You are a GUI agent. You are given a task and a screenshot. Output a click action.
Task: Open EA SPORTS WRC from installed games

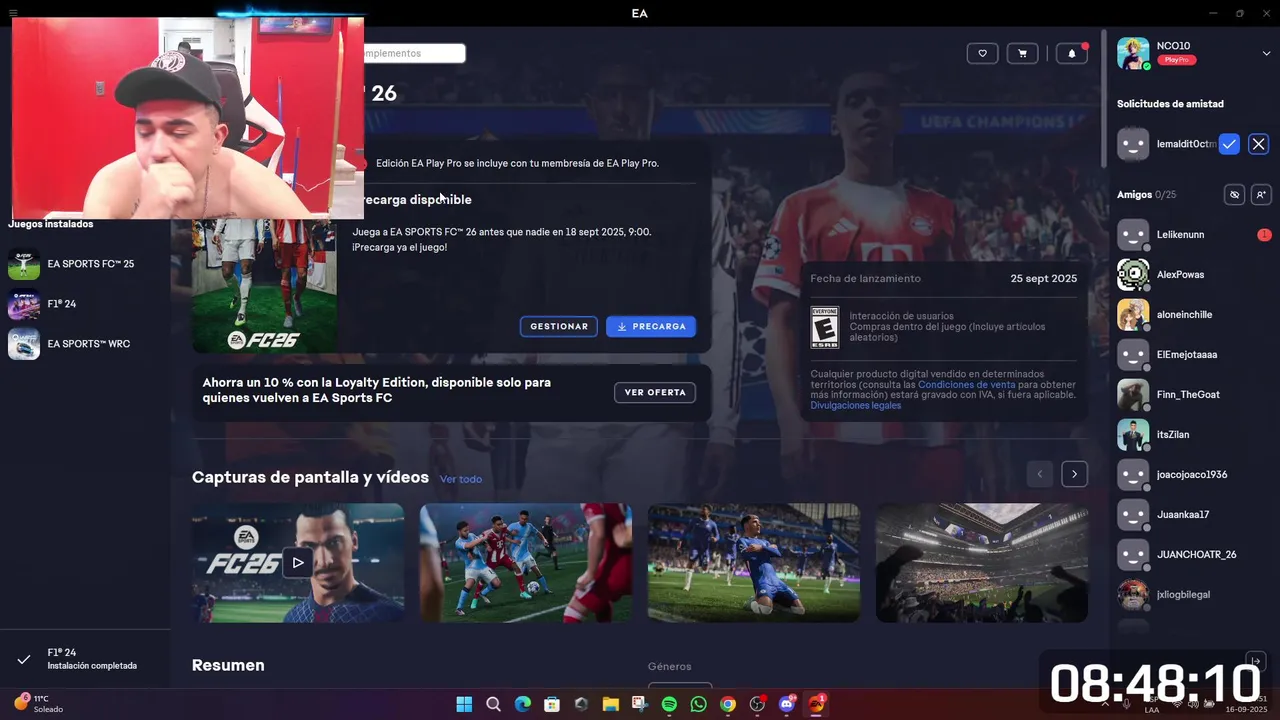point(85,344)
